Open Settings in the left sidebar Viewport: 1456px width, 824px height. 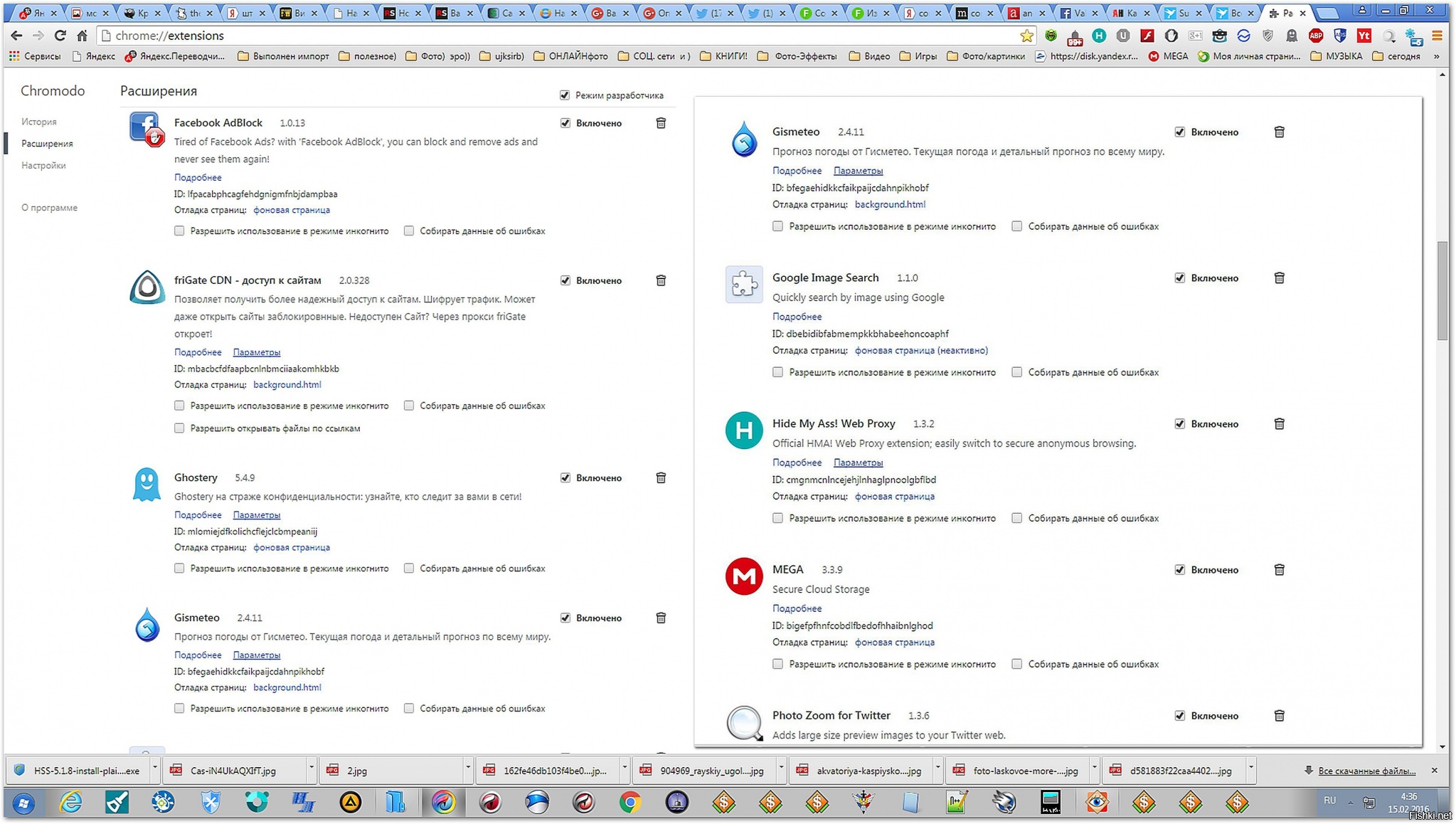pyautogui.click(x=43, y=165)
